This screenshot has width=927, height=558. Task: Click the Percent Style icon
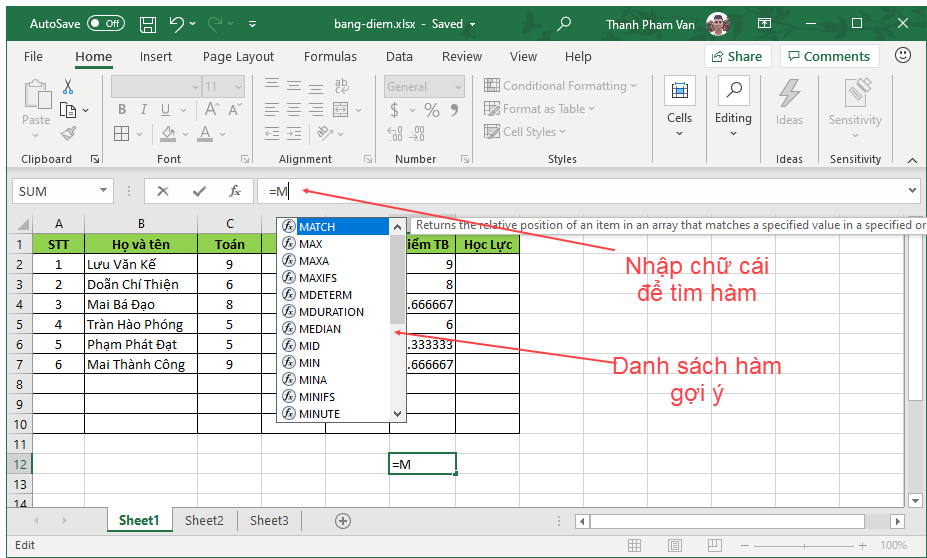[x=432, y=110]
